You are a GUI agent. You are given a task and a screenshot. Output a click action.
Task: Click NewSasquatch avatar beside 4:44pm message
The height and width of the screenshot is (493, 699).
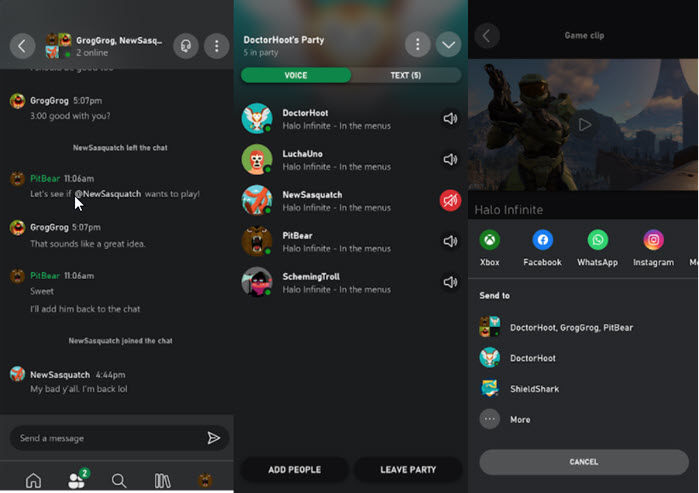click(17, 374)
